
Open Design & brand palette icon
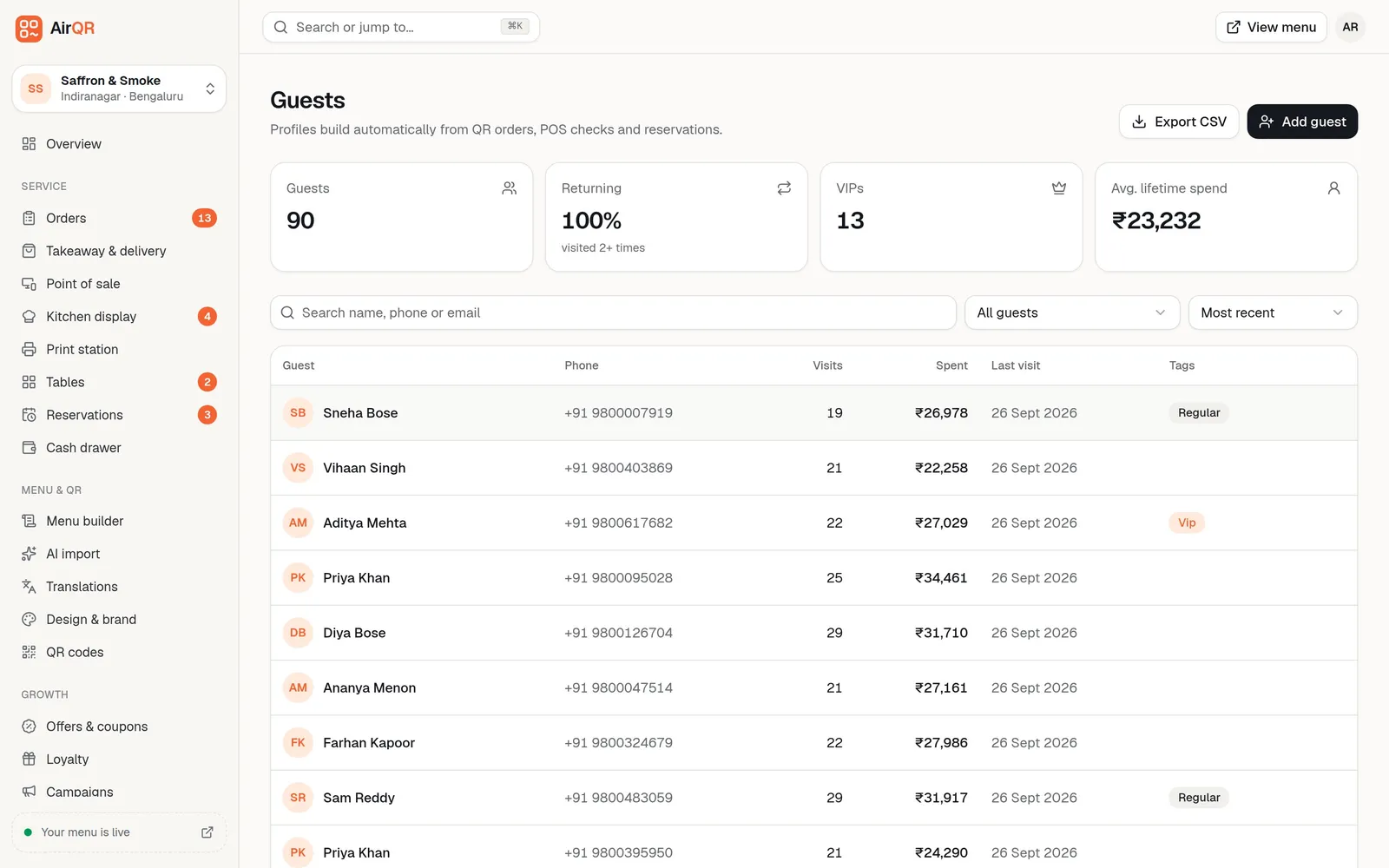click(29, 620)
